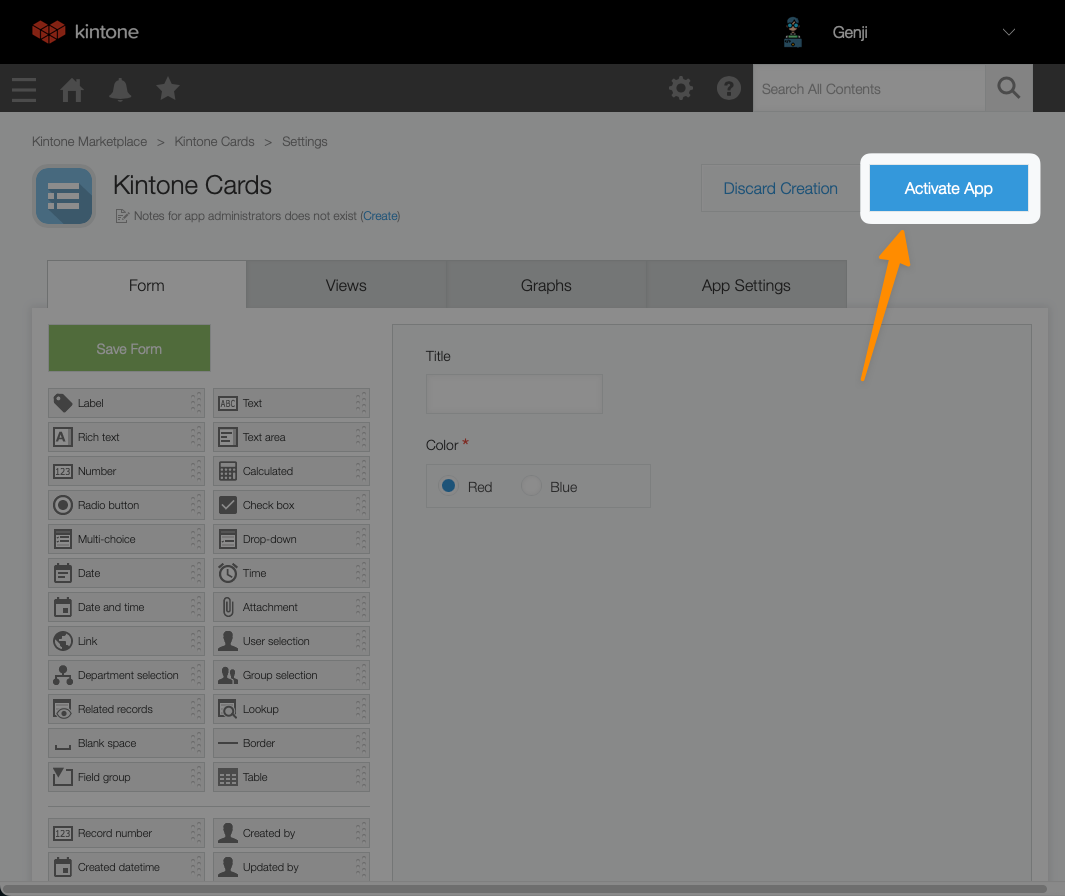The height and width of the screenshot is (896, 1065).
Task: Click the Save Form button
Action: (129, 348)
